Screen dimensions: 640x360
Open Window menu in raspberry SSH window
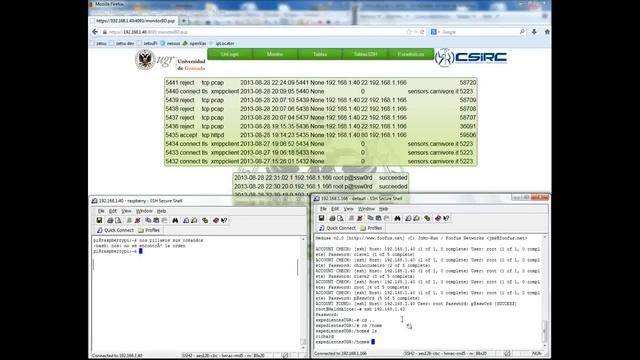[x=144, y=211]
